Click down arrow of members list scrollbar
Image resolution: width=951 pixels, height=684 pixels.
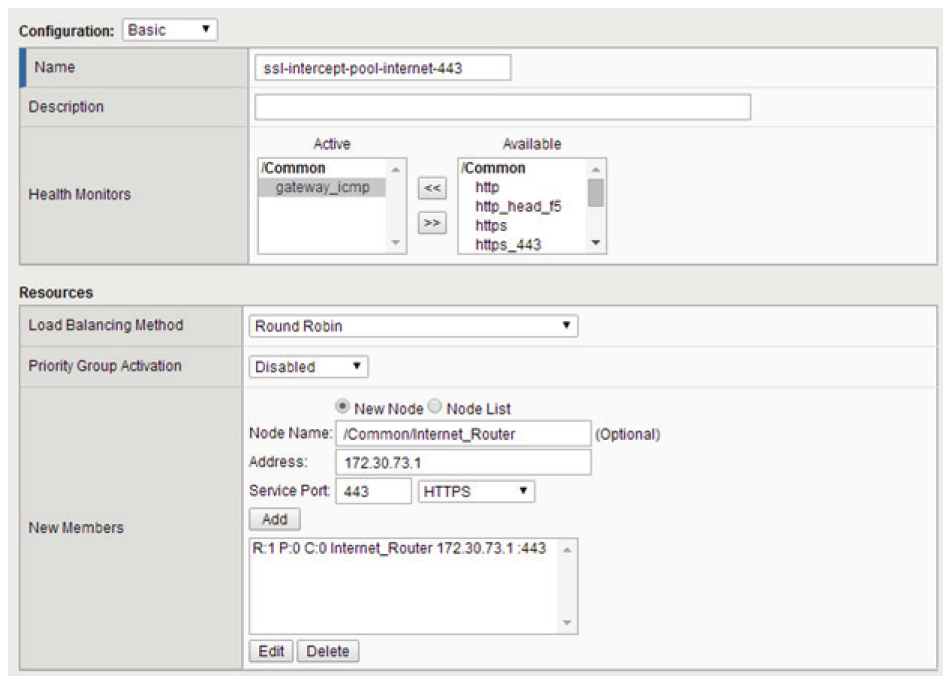point(567,623)
